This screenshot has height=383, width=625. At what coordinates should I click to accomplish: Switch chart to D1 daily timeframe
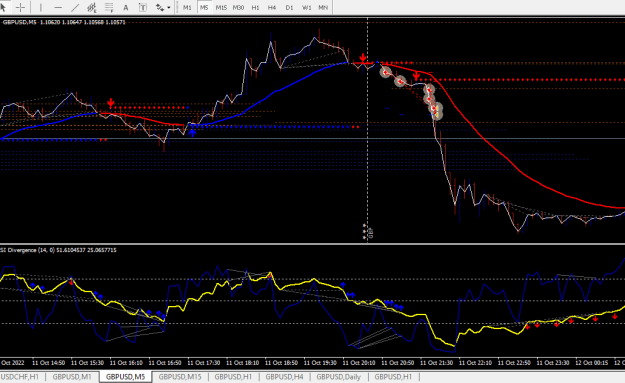tap(289, 7)
